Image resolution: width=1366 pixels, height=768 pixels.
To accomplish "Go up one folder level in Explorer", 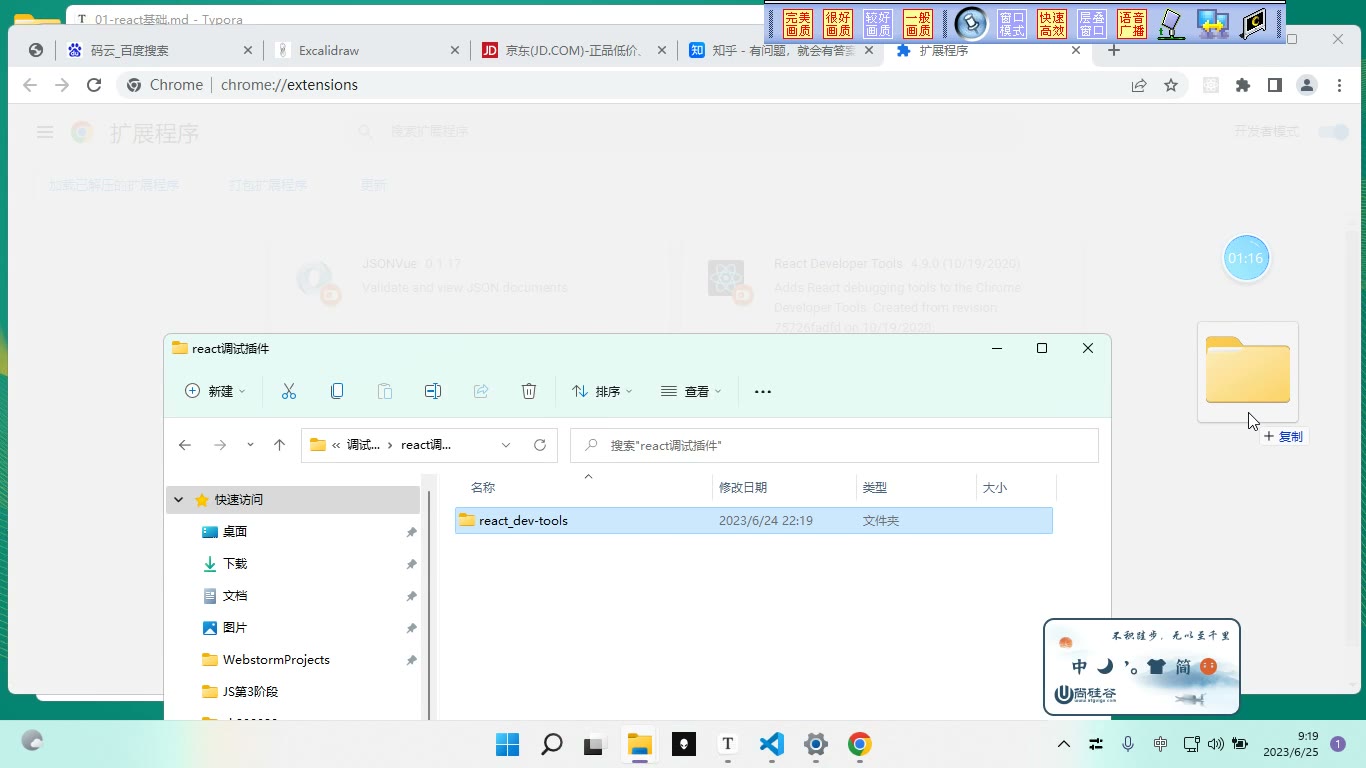I will click(x=280, y=445).
